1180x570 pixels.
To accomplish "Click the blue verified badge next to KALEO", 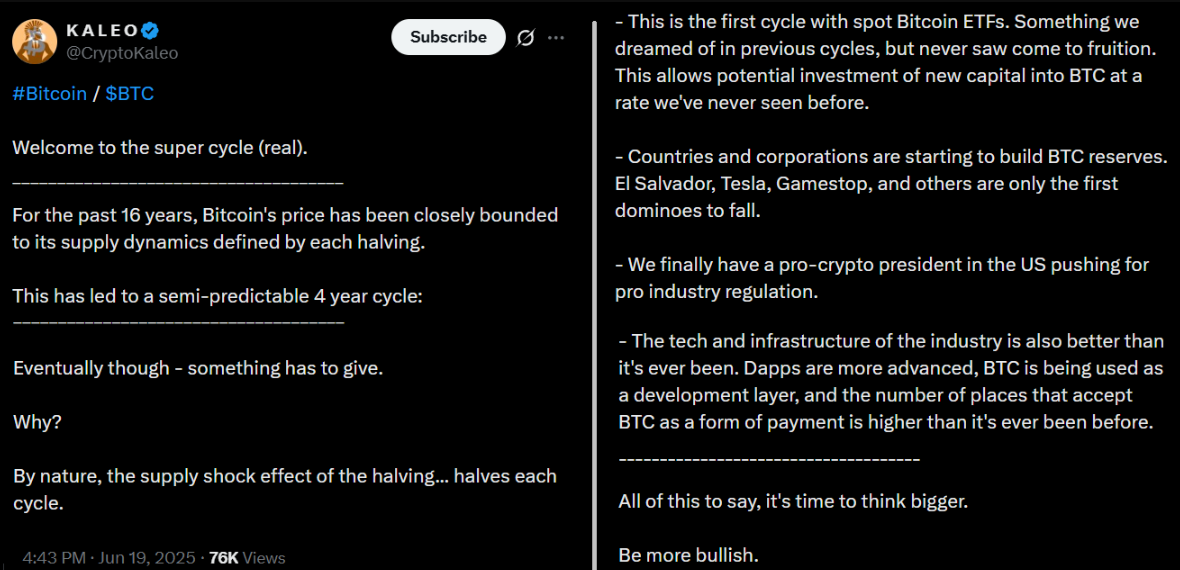I will tap(151, 31).
